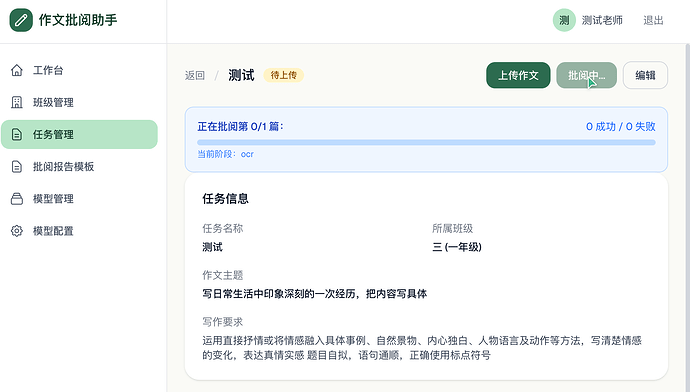Open 模型配置 settings page
Screen dimensions: 690x392
click(79, 231)
